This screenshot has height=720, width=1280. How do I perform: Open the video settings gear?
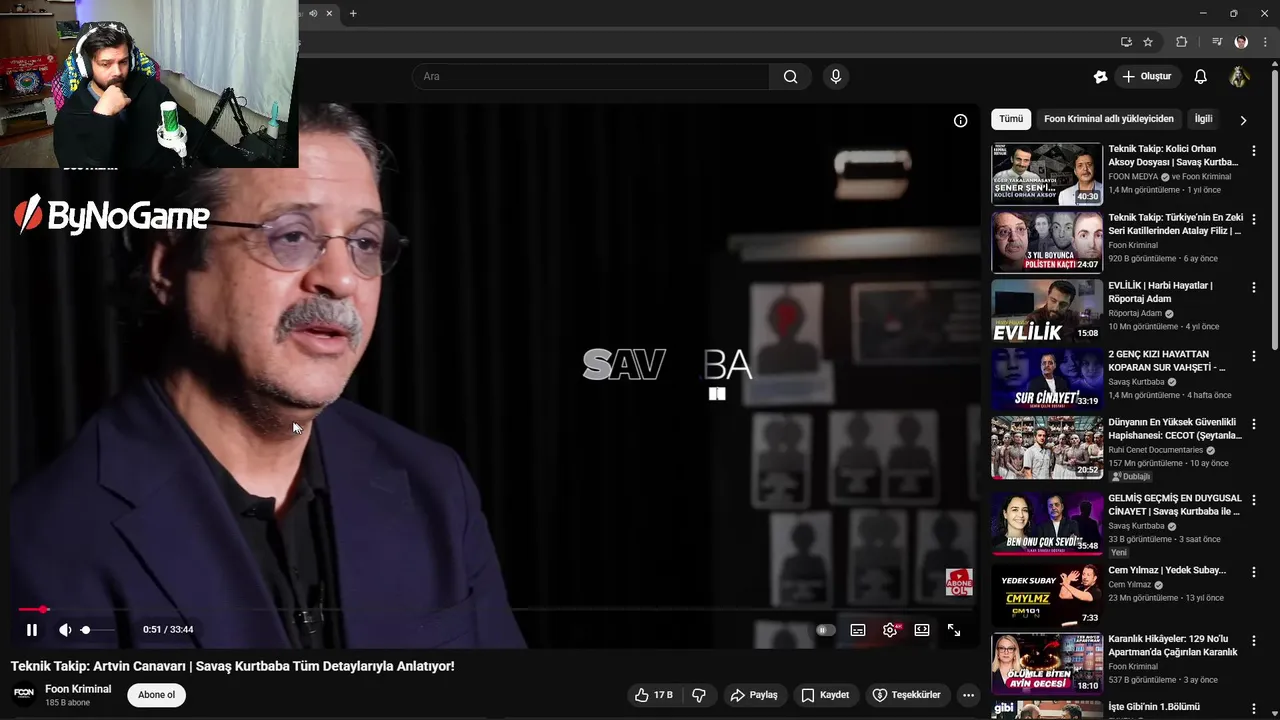(x=890, y=630)
